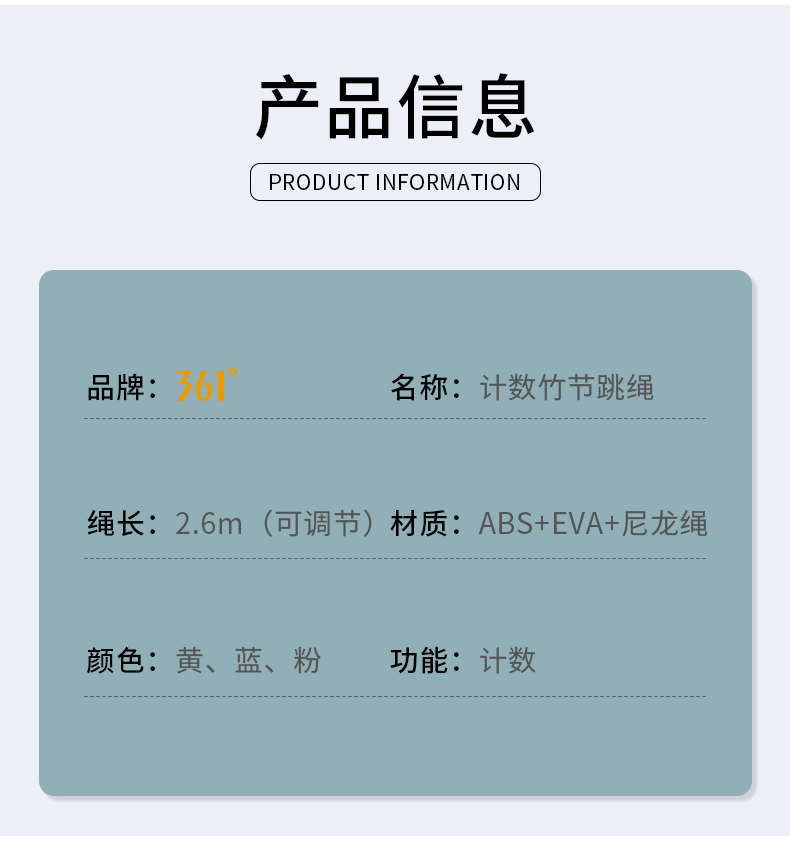Select the 材质 field label

(x=420, y=523)
